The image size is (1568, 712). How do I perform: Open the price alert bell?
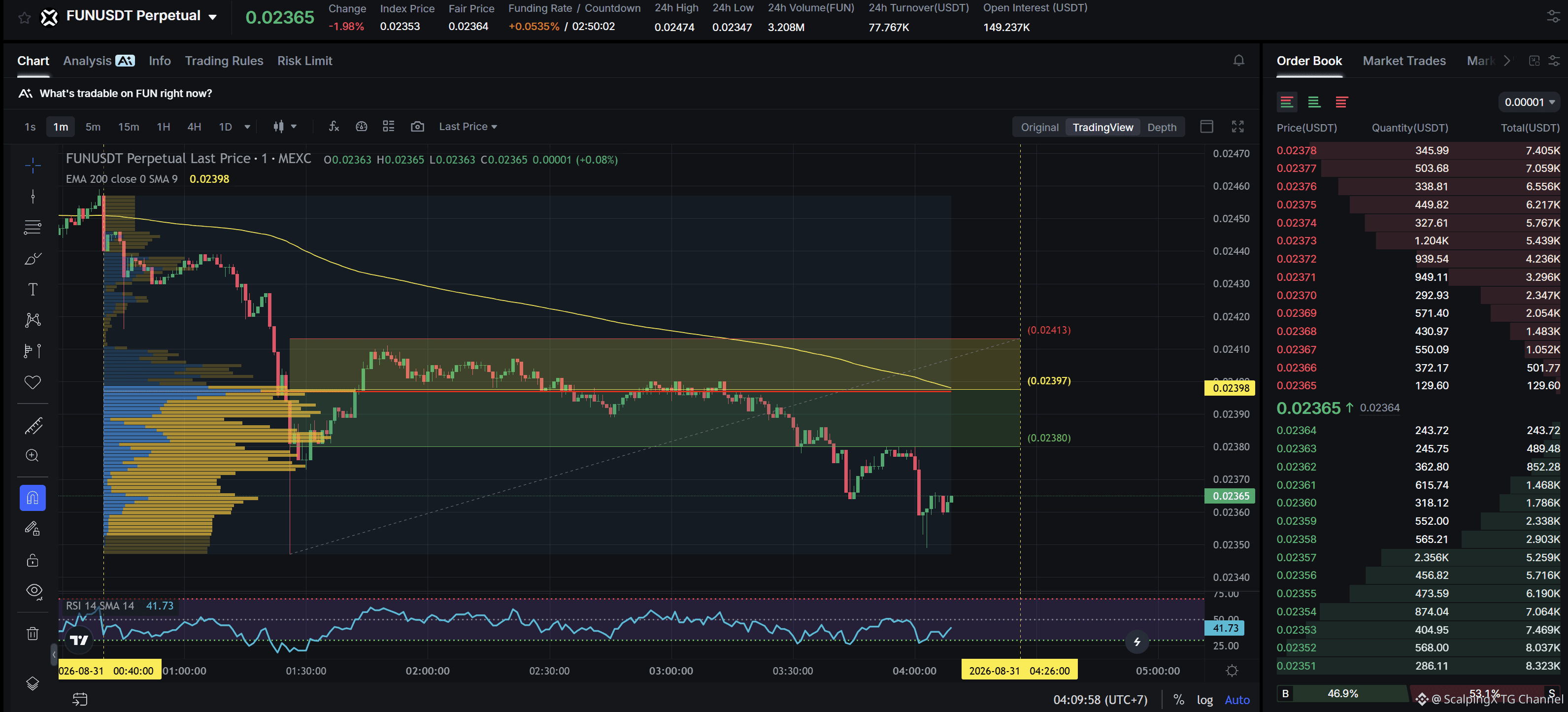(1239, 60)
